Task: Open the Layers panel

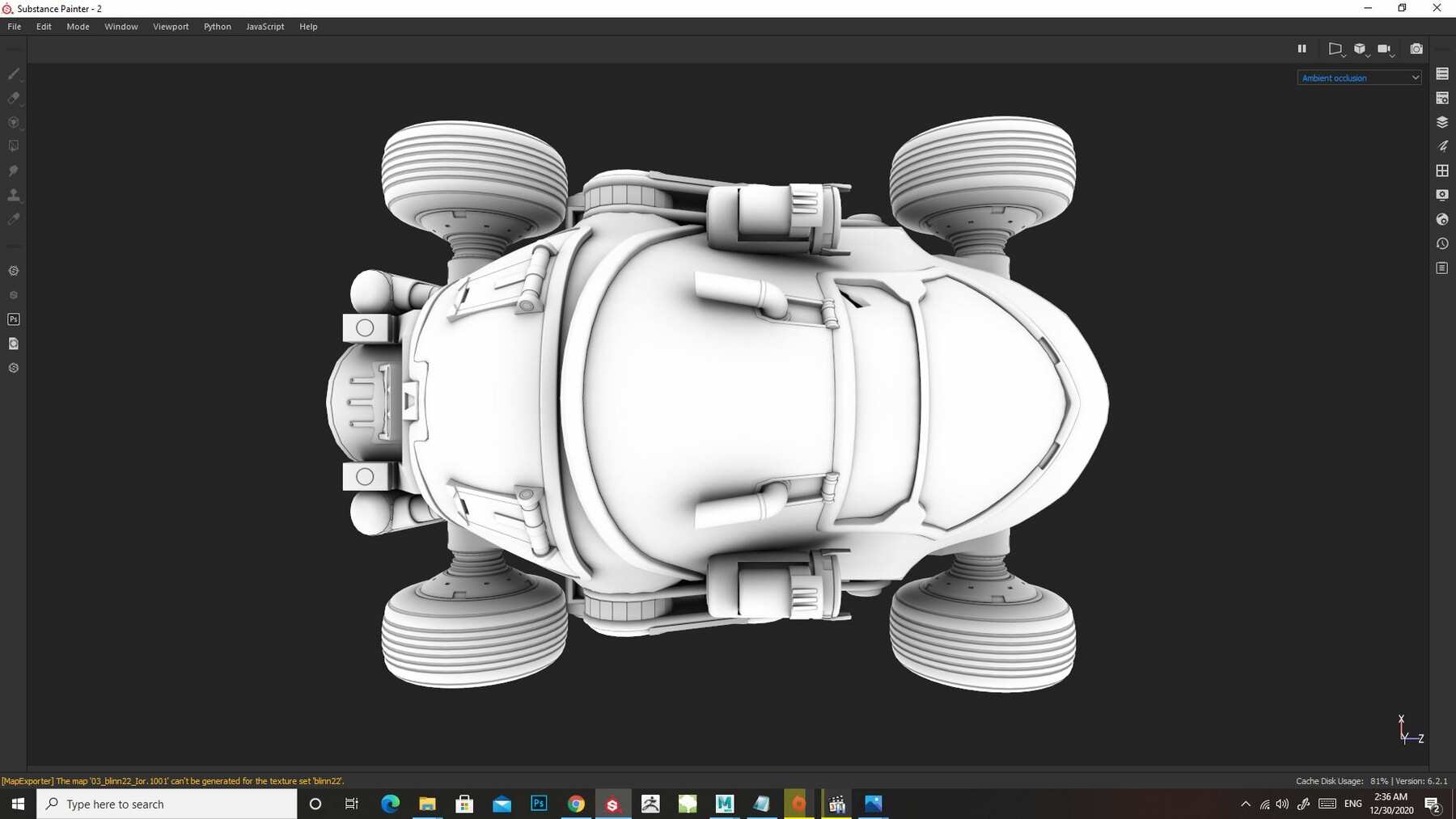Action: [x=1443, y=122]
